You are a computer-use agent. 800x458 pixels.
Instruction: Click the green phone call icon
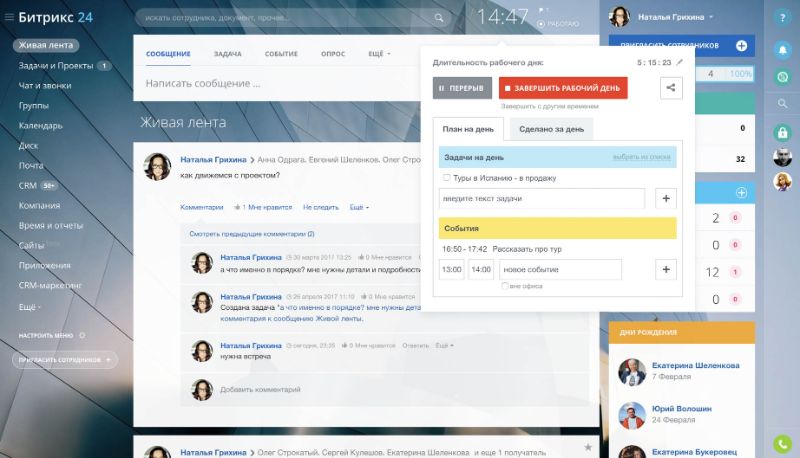click(782, 444)
